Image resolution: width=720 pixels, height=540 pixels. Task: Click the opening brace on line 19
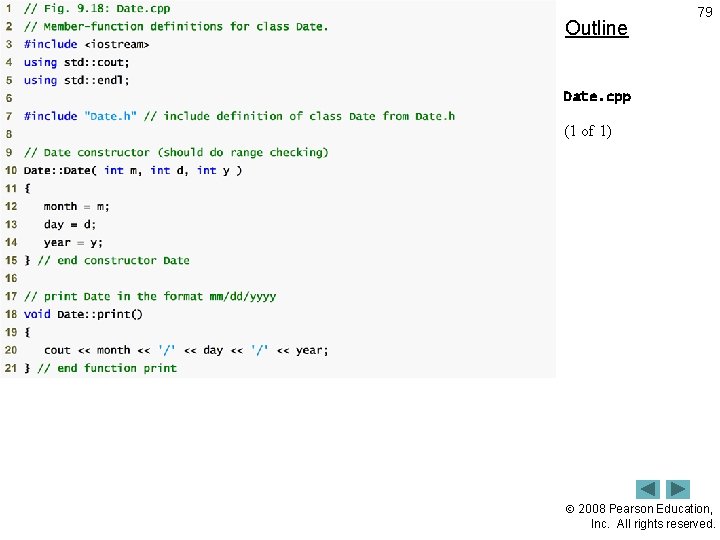pyautogui.click(x=27, y=332)
